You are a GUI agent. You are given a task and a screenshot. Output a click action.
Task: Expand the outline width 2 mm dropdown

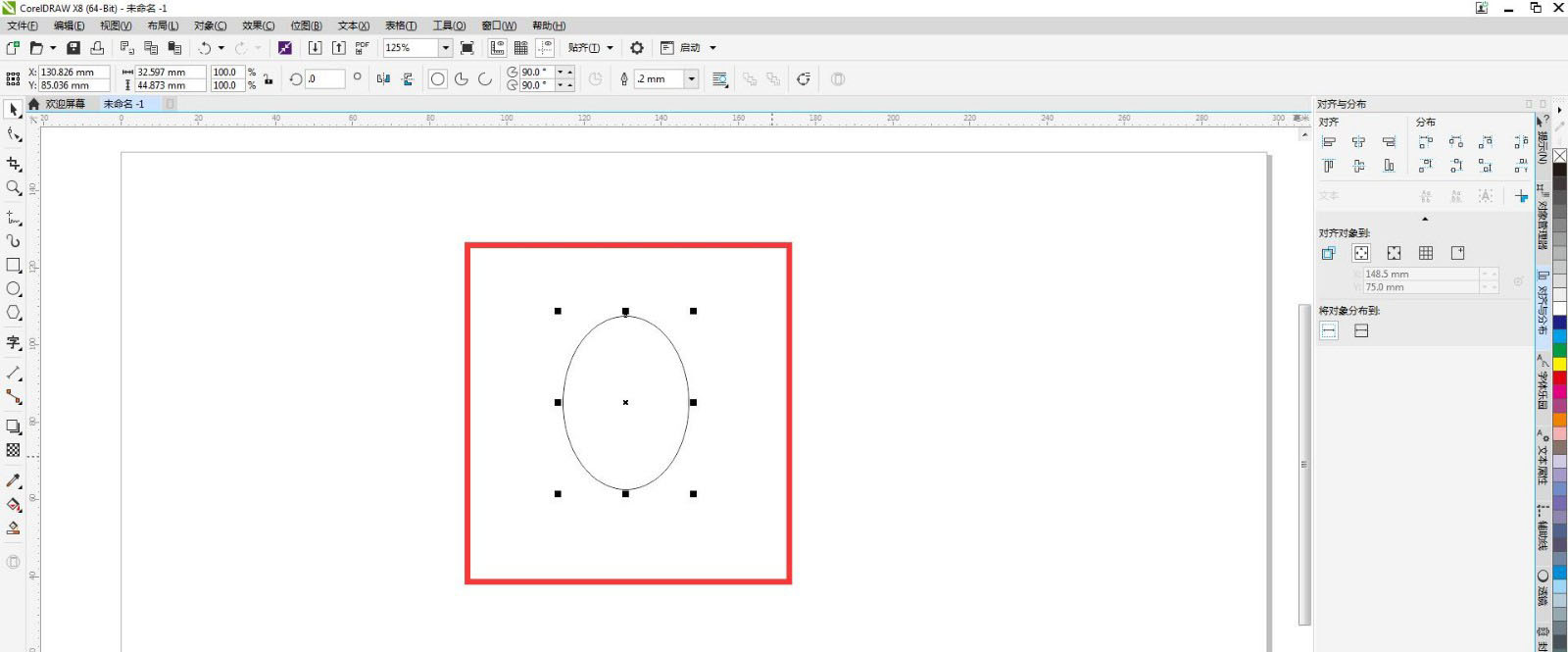tap(691, 79)
